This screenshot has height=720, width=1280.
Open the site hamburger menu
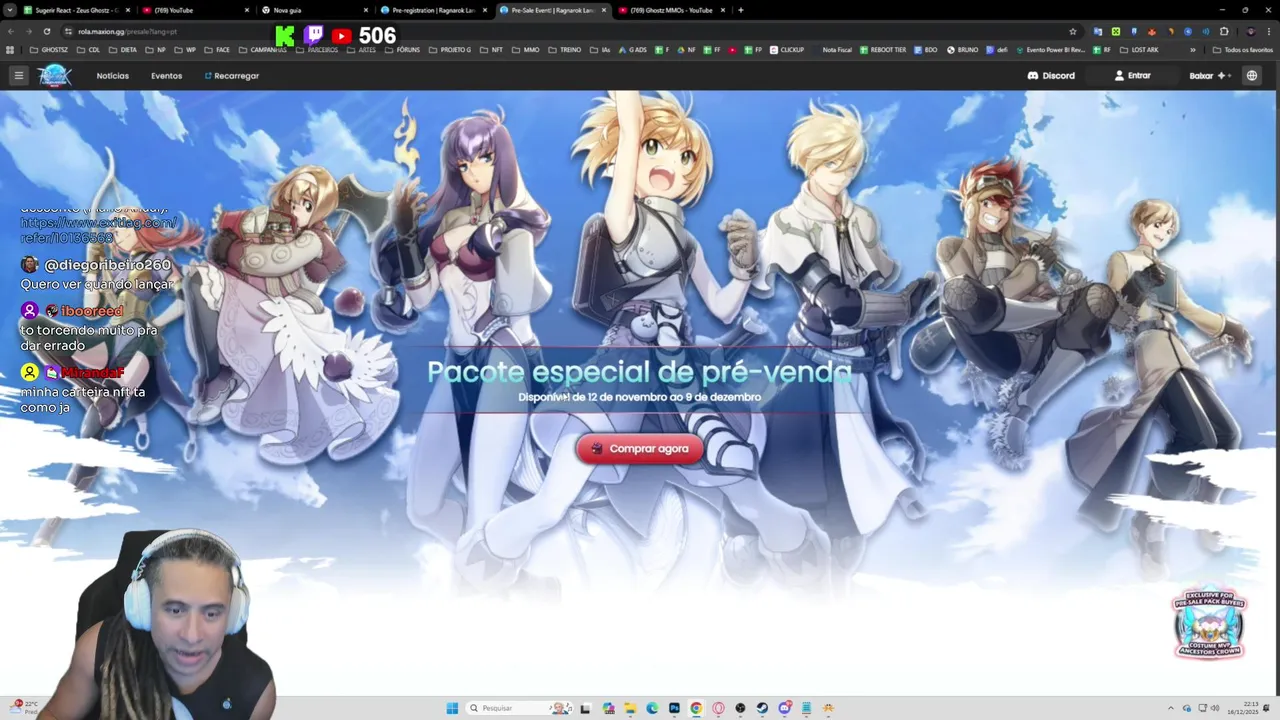[18, 75]
